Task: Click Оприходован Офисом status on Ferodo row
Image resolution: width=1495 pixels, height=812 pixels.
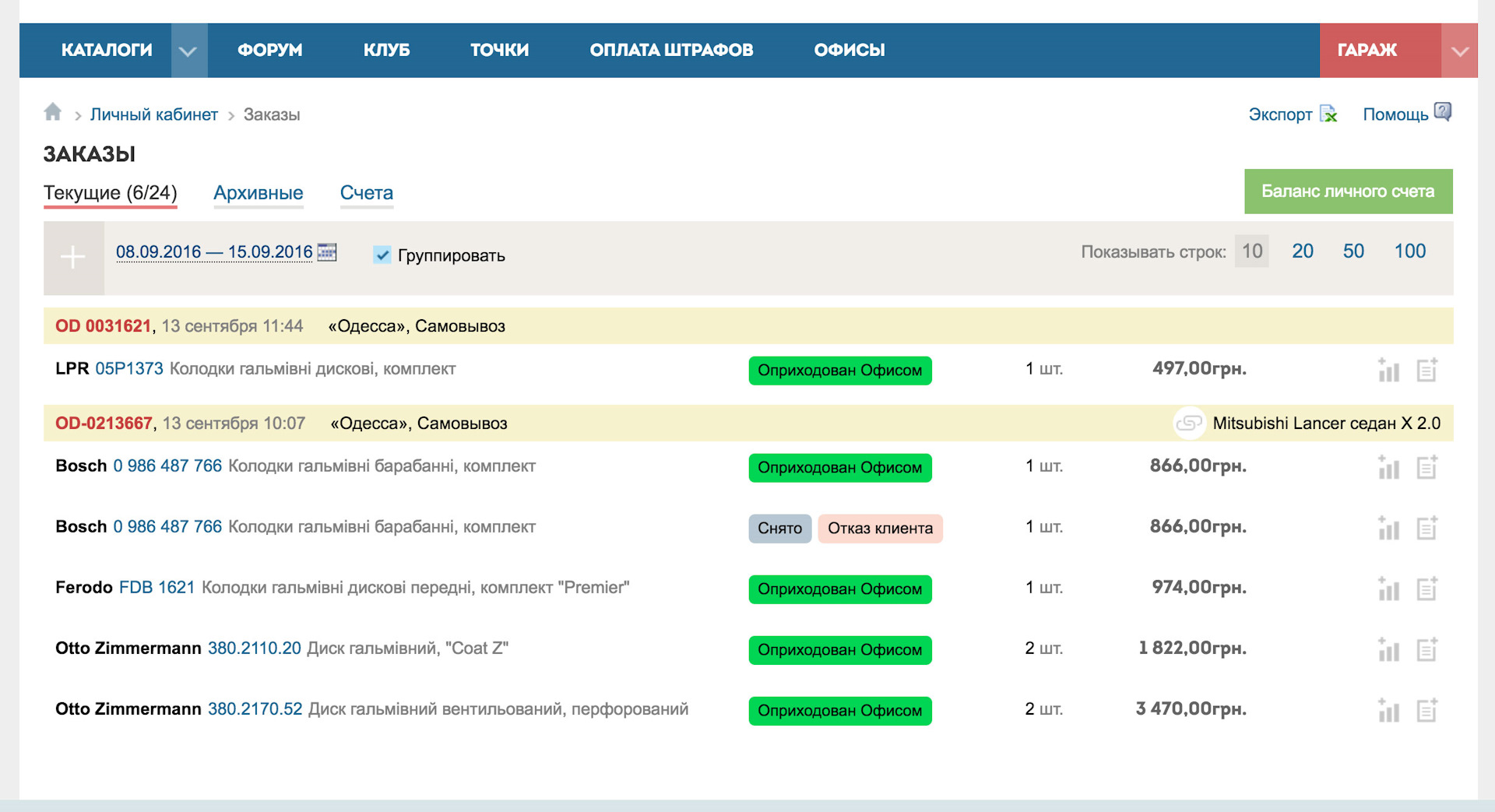Action: click(x=840, y=589)
